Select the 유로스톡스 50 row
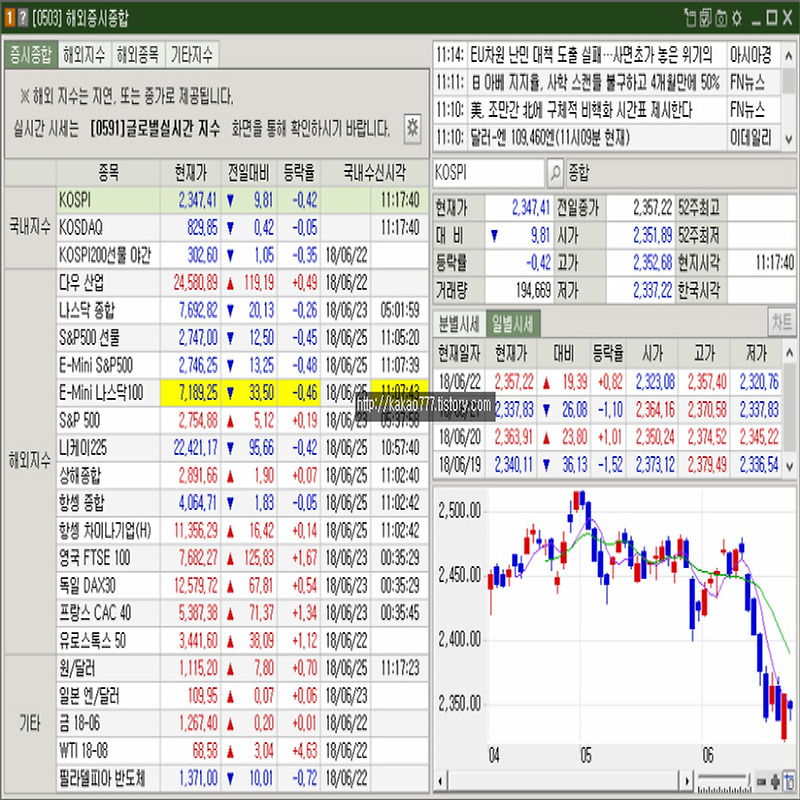800x800 pixels. point(242,641)
